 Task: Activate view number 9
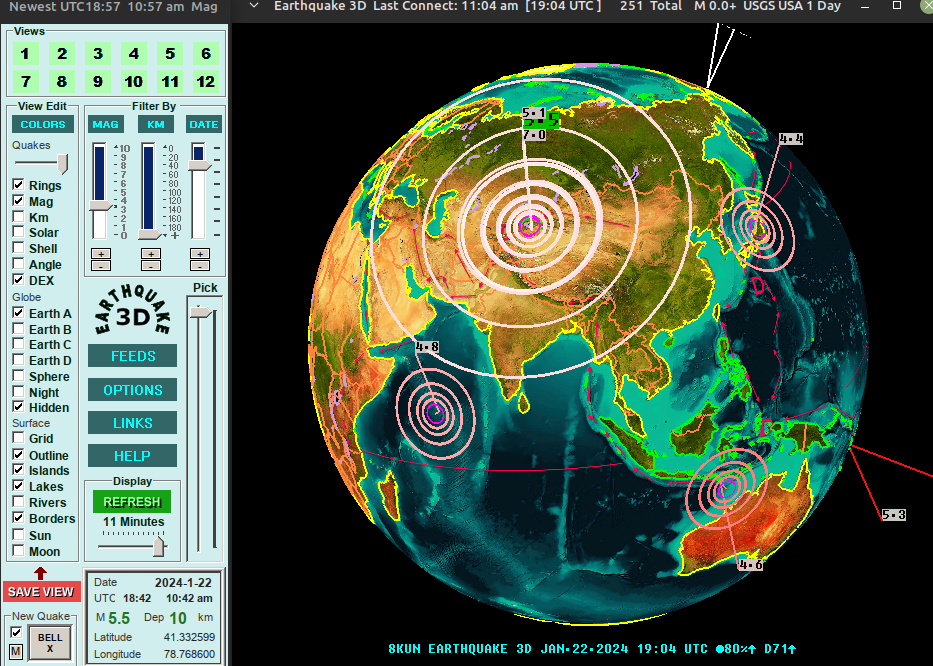(98, 82)
